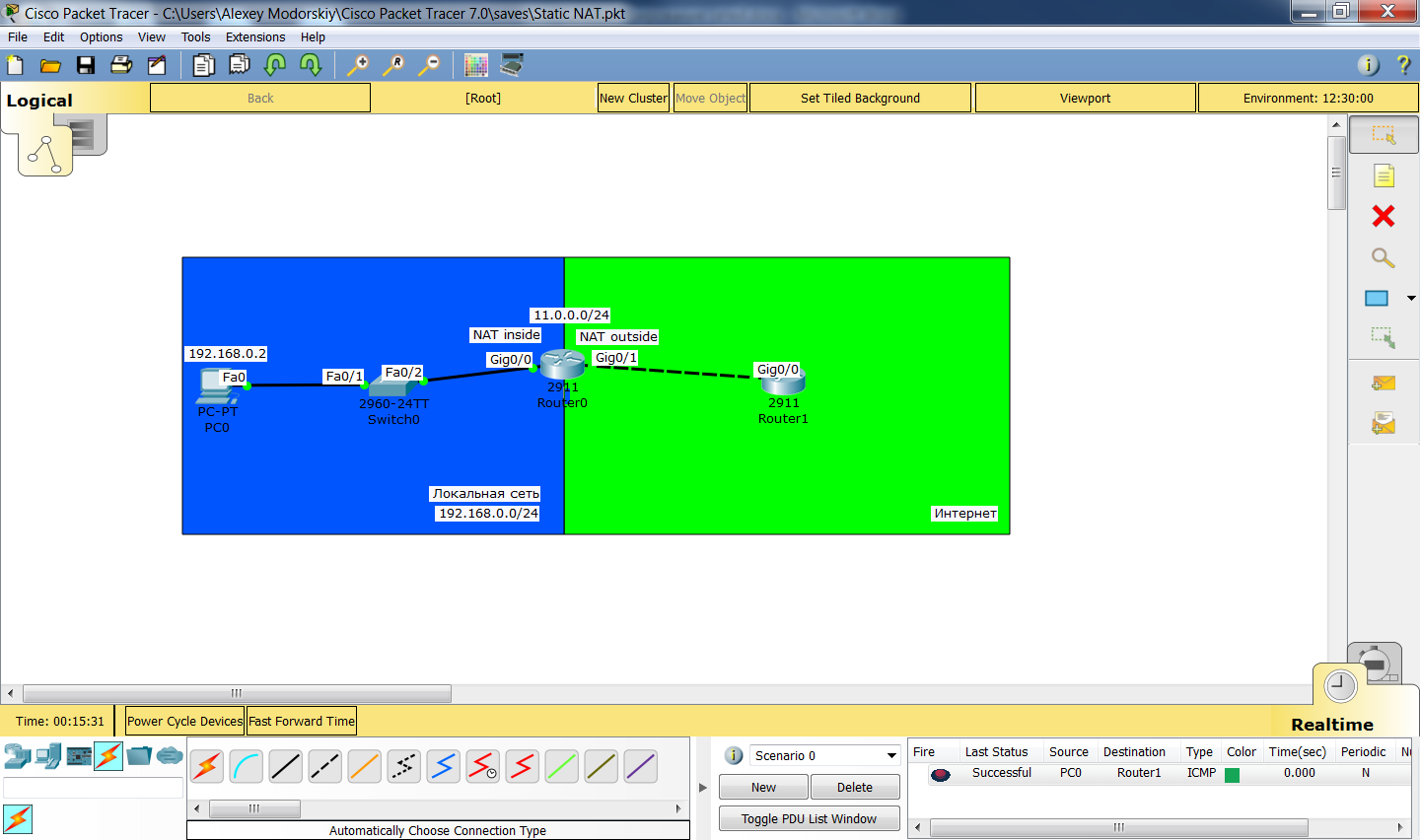Reset zoom with the R magnifier
The width and height of the screenshot is (1420, 840).
coord(393,65)
